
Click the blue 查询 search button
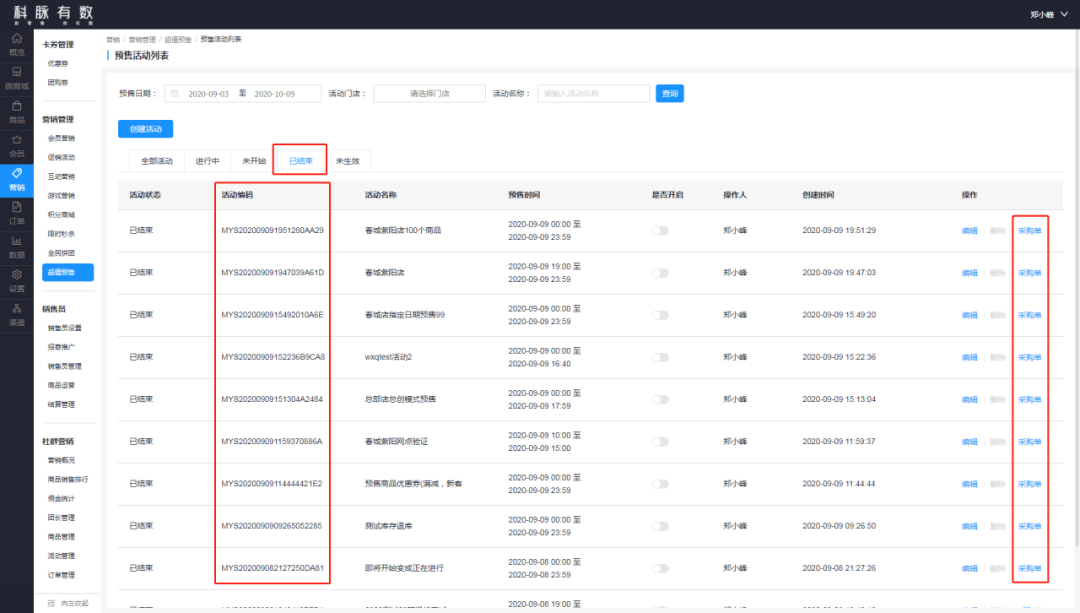[669, 94]
